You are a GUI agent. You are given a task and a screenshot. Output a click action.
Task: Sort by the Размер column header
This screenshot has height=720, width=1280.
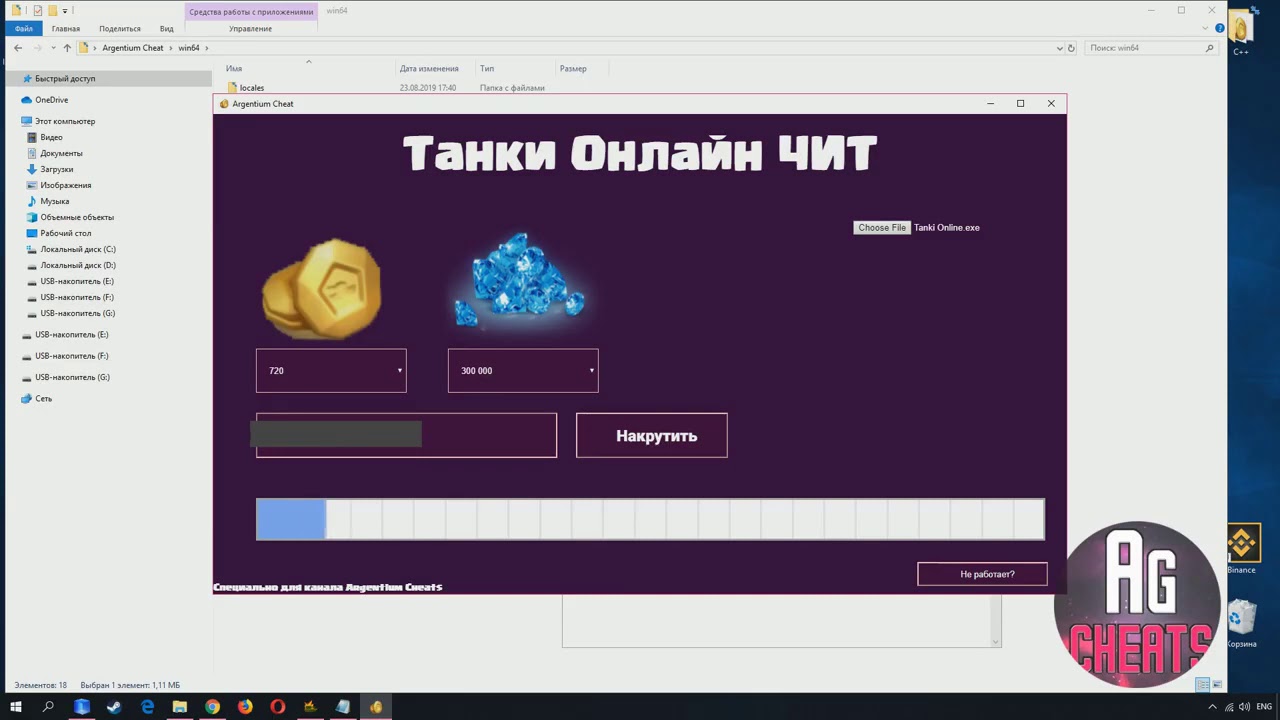pos(573,69)
